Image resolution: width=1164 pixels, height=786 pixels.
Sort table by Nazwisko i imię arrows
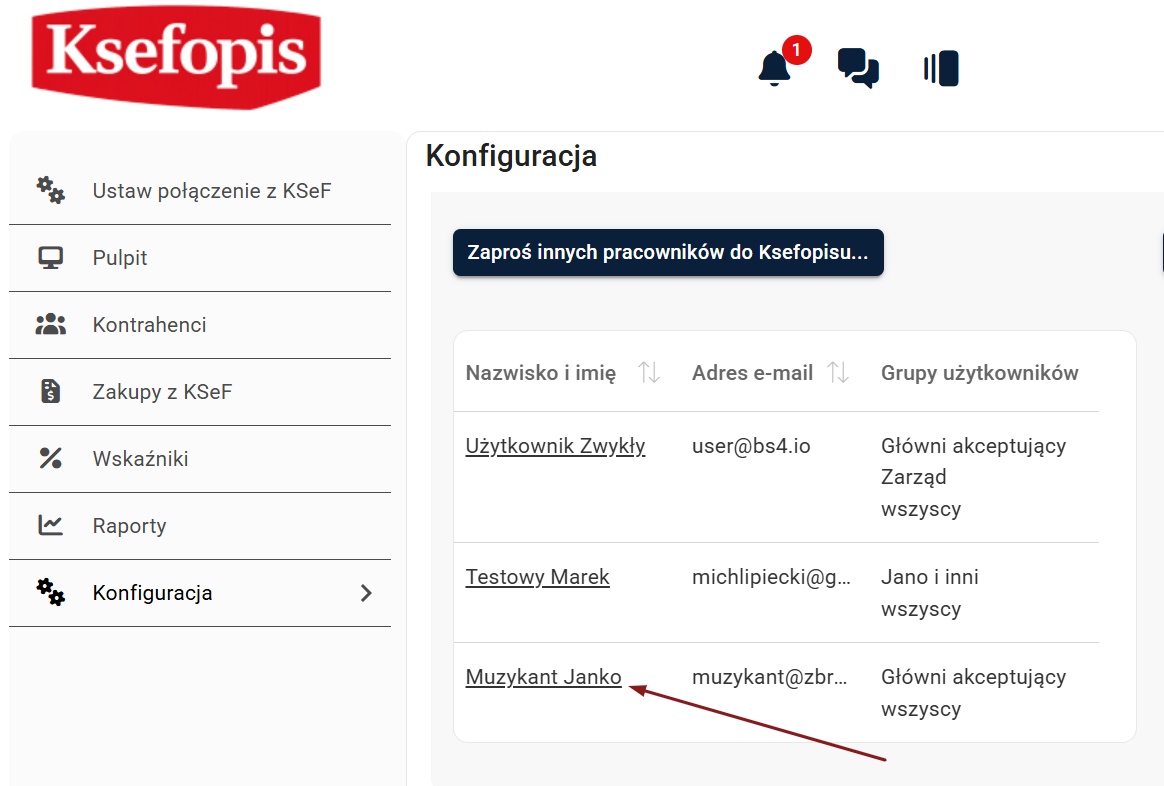point(650,373)
